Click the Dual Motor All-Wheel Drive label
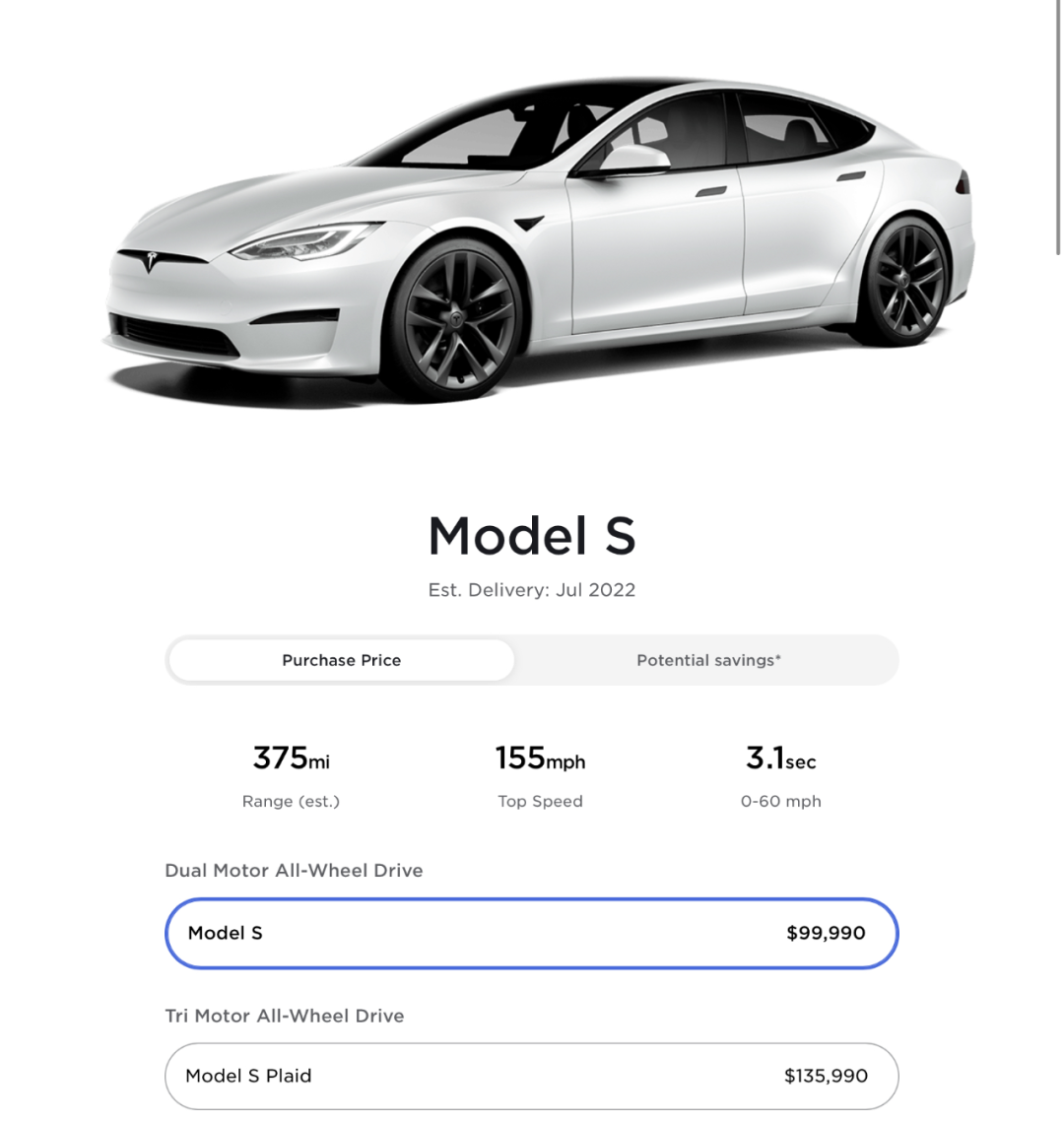1064x1121 pixels. [x=294, y=871]
